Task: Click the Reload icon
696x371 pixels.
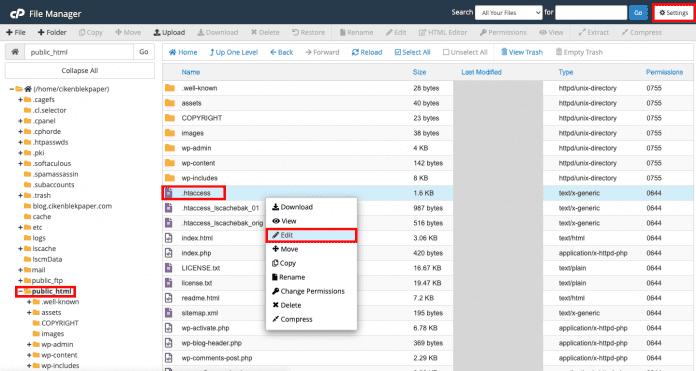Action: [x=355, y=52]
